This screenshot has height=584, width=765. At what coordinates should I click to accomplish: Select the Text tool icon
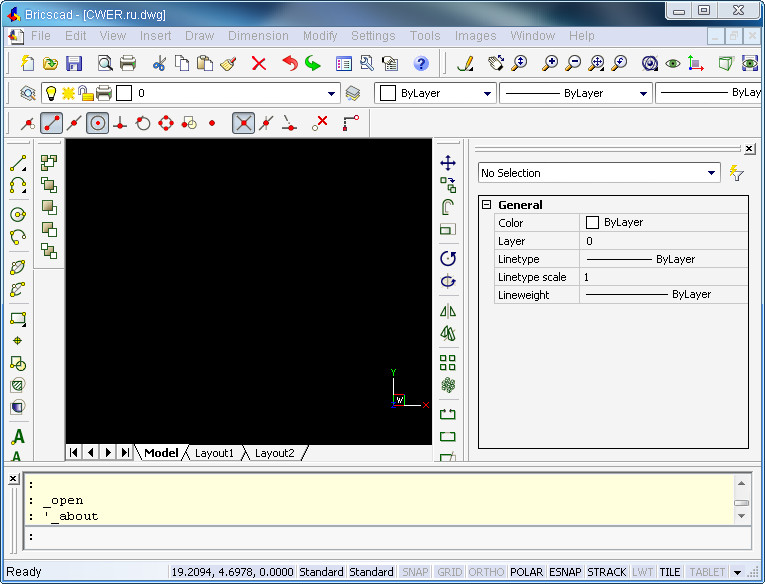(x=18, y=437)
